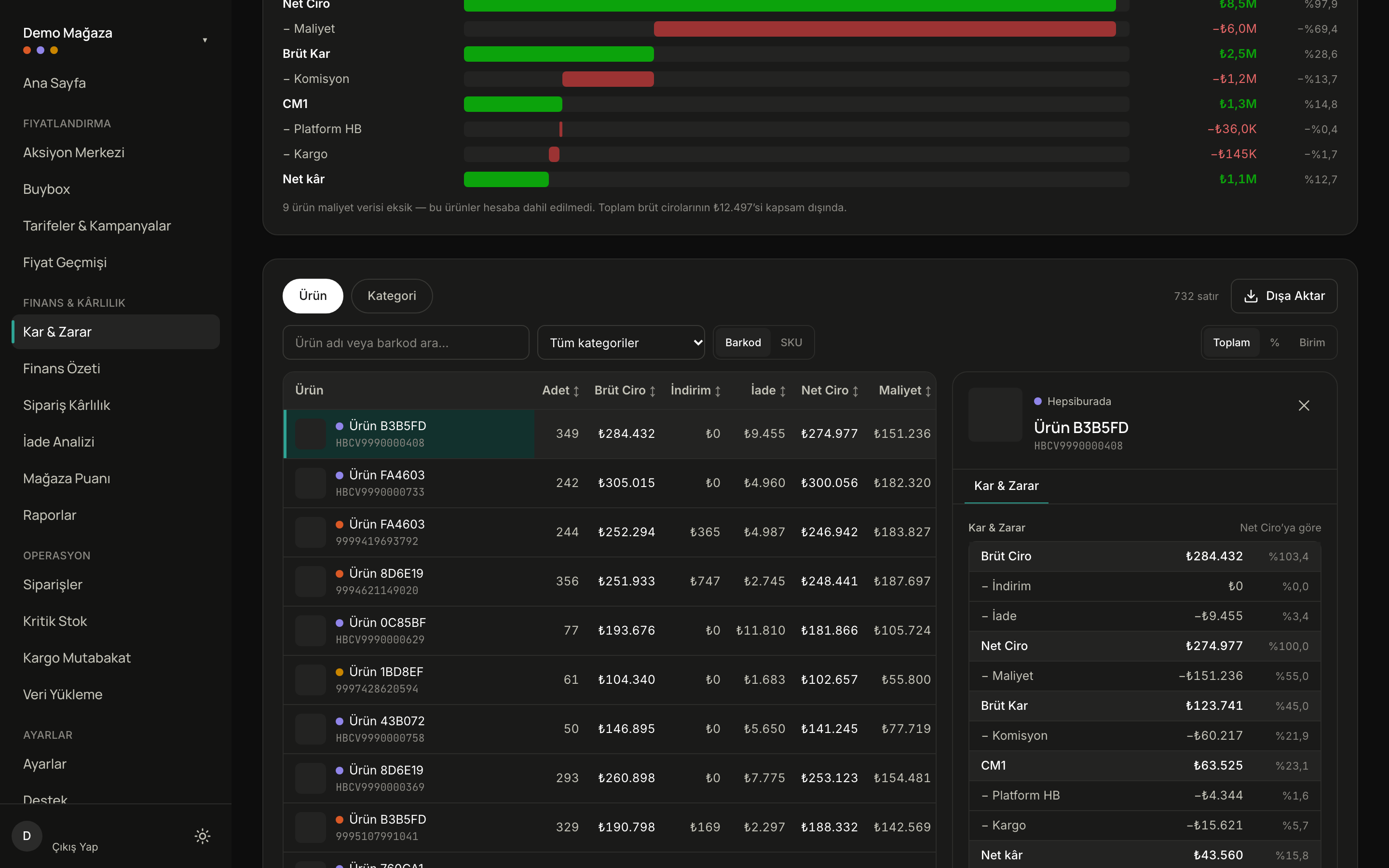Viewport: 1389px width, 868px height.
Task: Sort table by Net Ciro column
Action: 830,391
